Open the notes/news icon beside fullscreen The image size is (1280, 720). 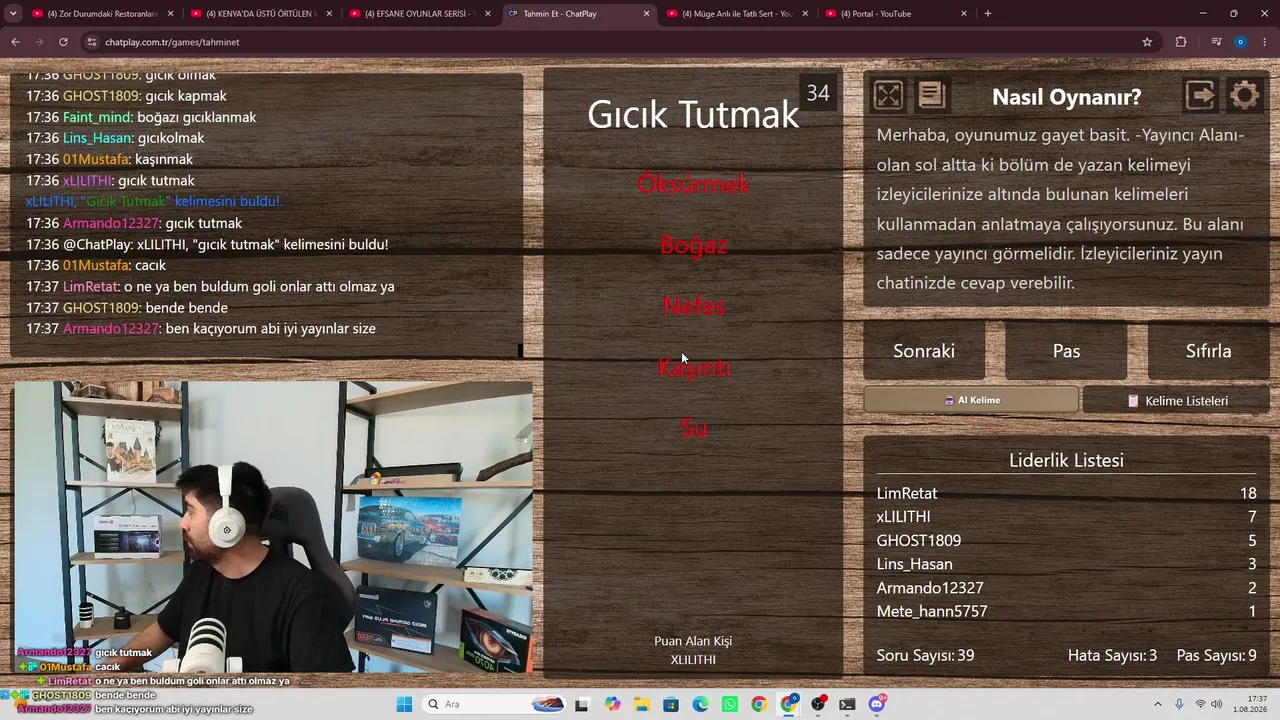[931, 95]
